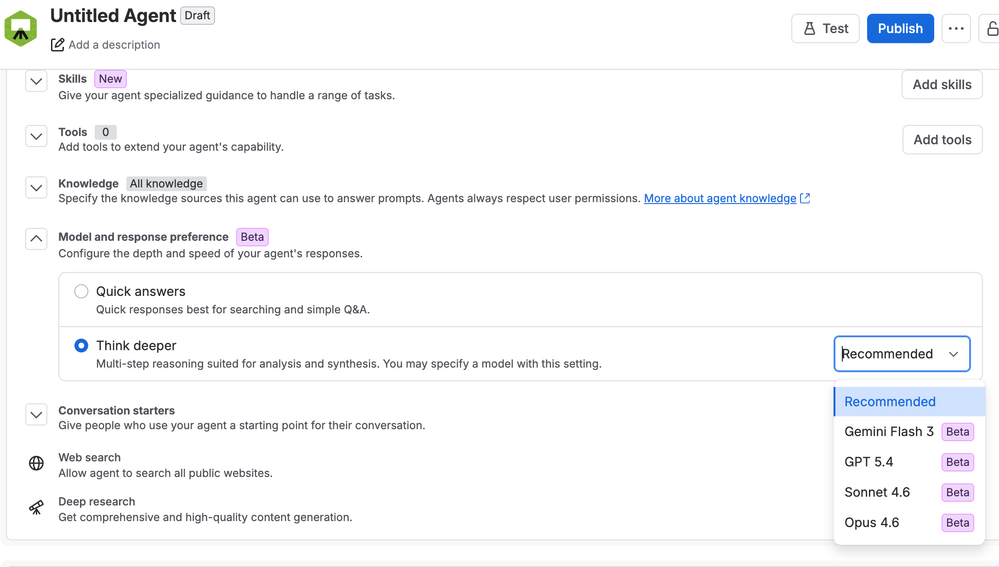Collapse the Model and response preference section

click(36, 239)
